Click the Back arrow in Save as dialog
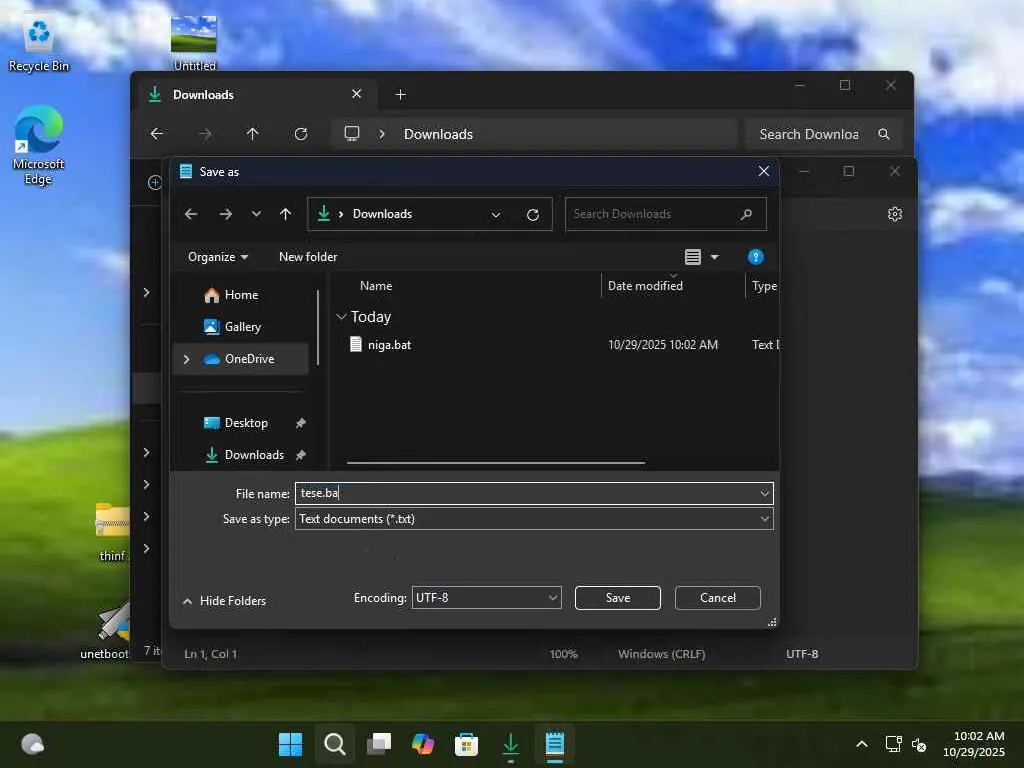This screenshot has height=768, width=1024. click(191, 214)
